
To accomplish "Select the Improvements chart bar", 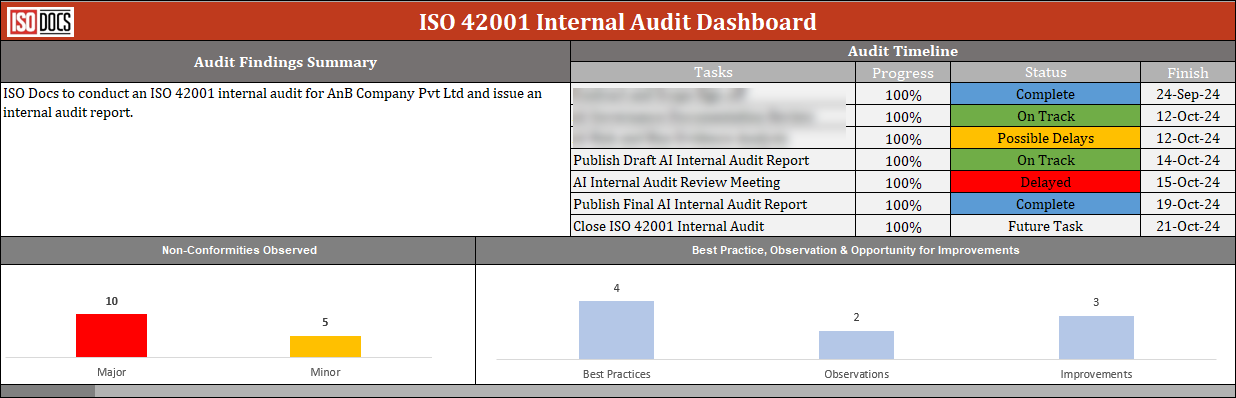I will 1096,337.
